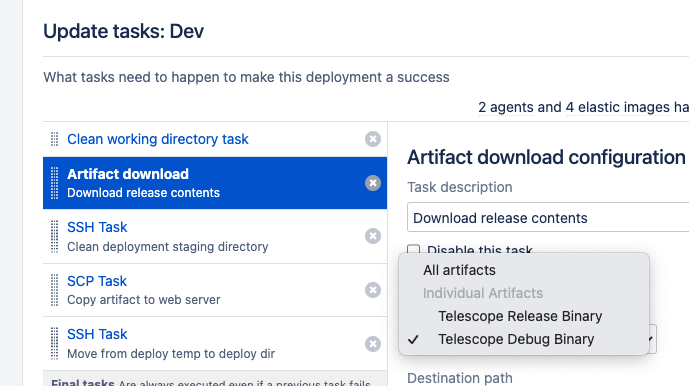The image size is (689, 386).
Task: Click the Task description input field
Action: [x=548, y=217]
